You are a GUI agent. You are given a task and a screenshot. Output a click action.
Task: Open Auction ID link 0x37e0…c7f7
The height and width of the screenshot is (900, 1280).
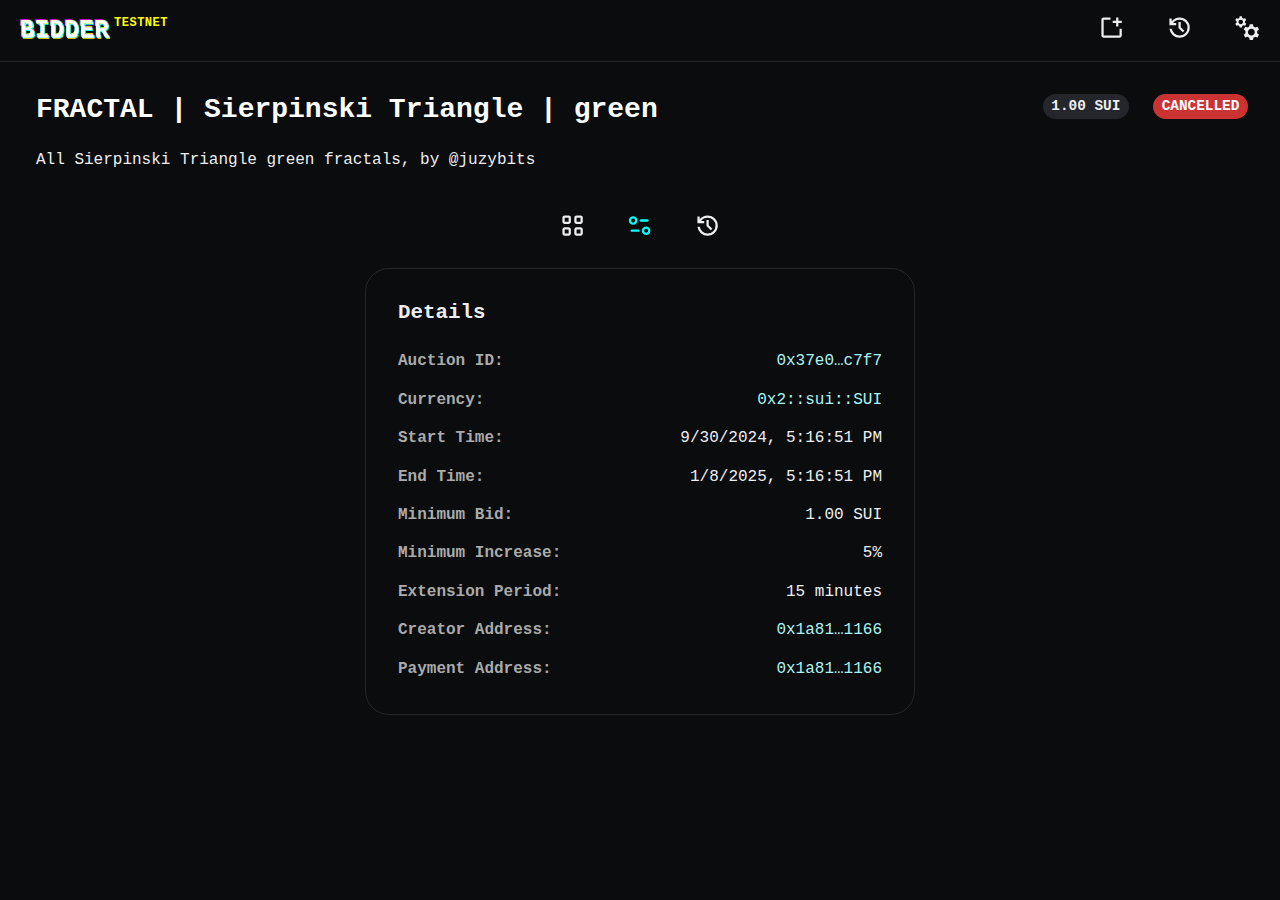(829, 360)
